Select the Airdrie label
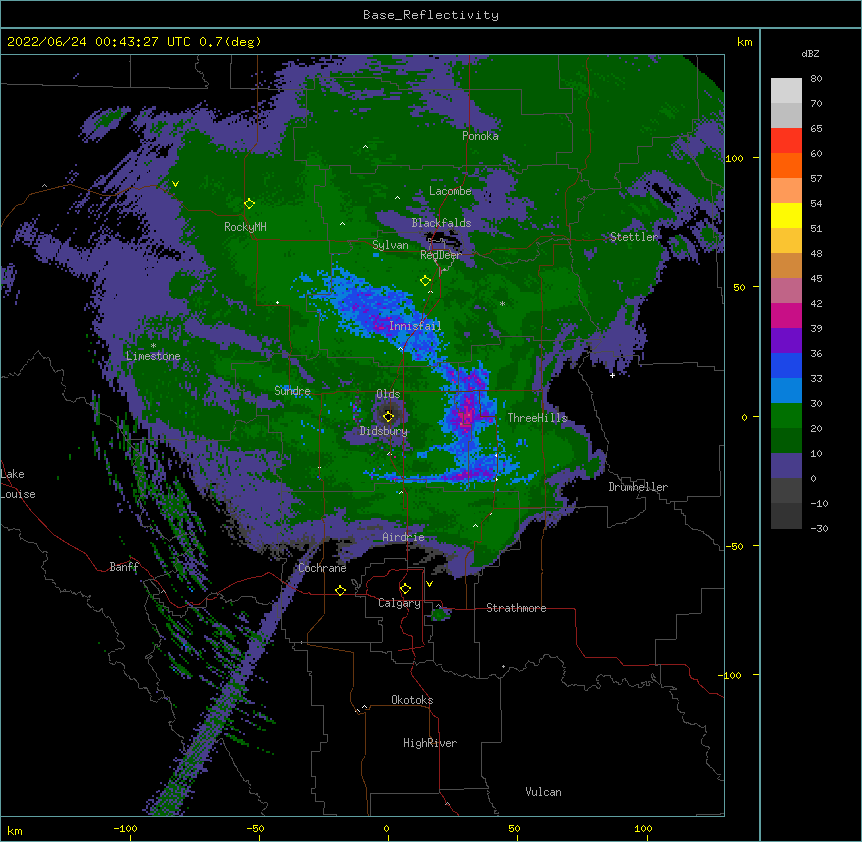Viewport: 862px width, 842px height. (x=404, y=537)
